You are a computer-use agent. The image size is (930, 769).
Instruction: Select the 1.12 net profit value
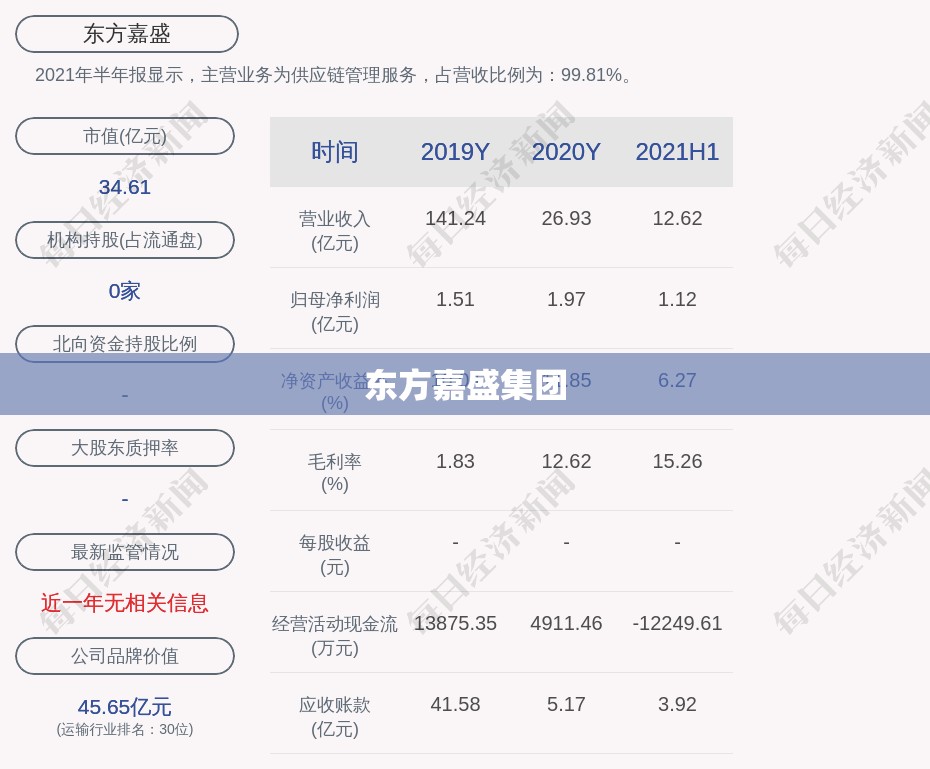point(677,299)
